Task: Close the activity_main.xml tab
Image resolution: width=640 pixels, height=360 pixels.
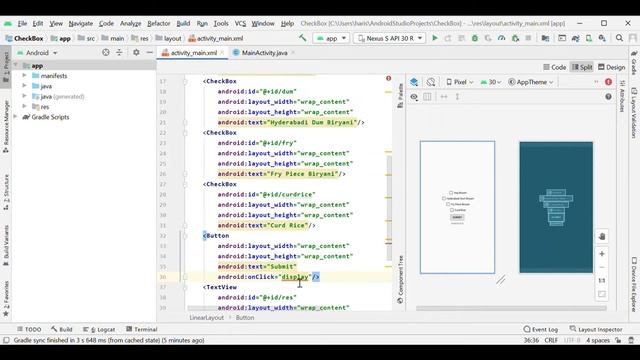Action: (222, 53)
